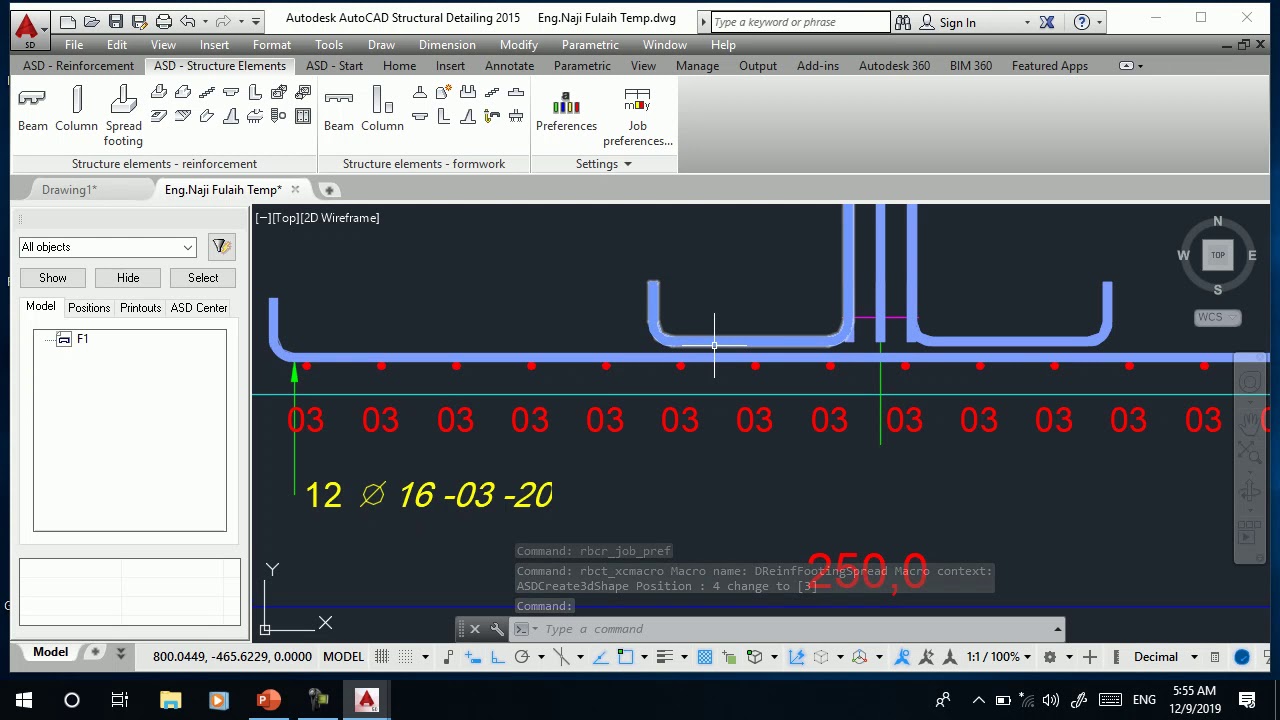The height and width of the screenshot is (720, 1280).
Task: Click the command line wrench customize icon
Action: point(497,629)
